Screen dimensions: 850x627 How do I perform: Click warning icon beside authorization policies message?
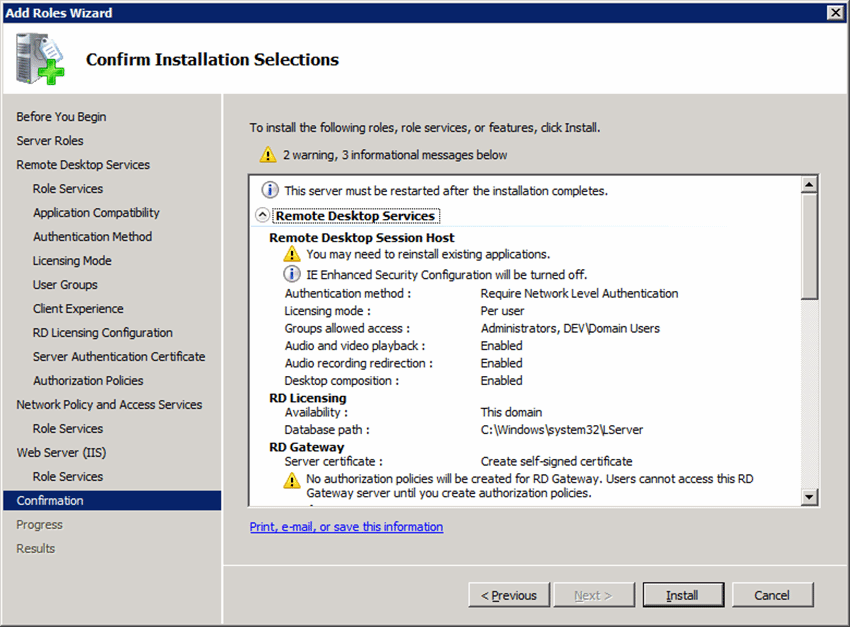click(x=292, y=481)
